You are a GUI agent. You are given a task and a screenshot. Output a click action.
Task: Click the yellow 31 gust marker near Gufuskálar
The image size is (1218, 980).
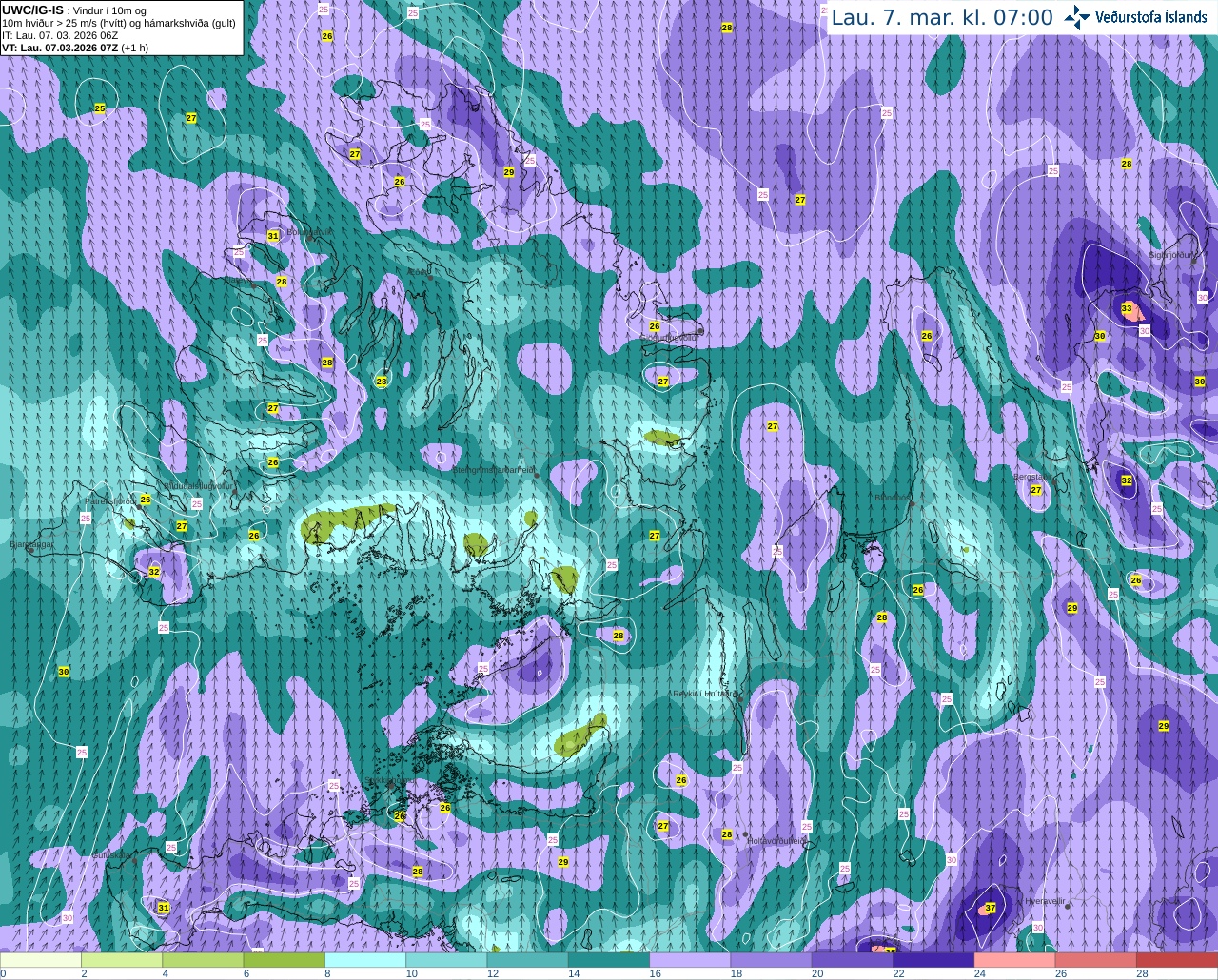tap(164, 908)
